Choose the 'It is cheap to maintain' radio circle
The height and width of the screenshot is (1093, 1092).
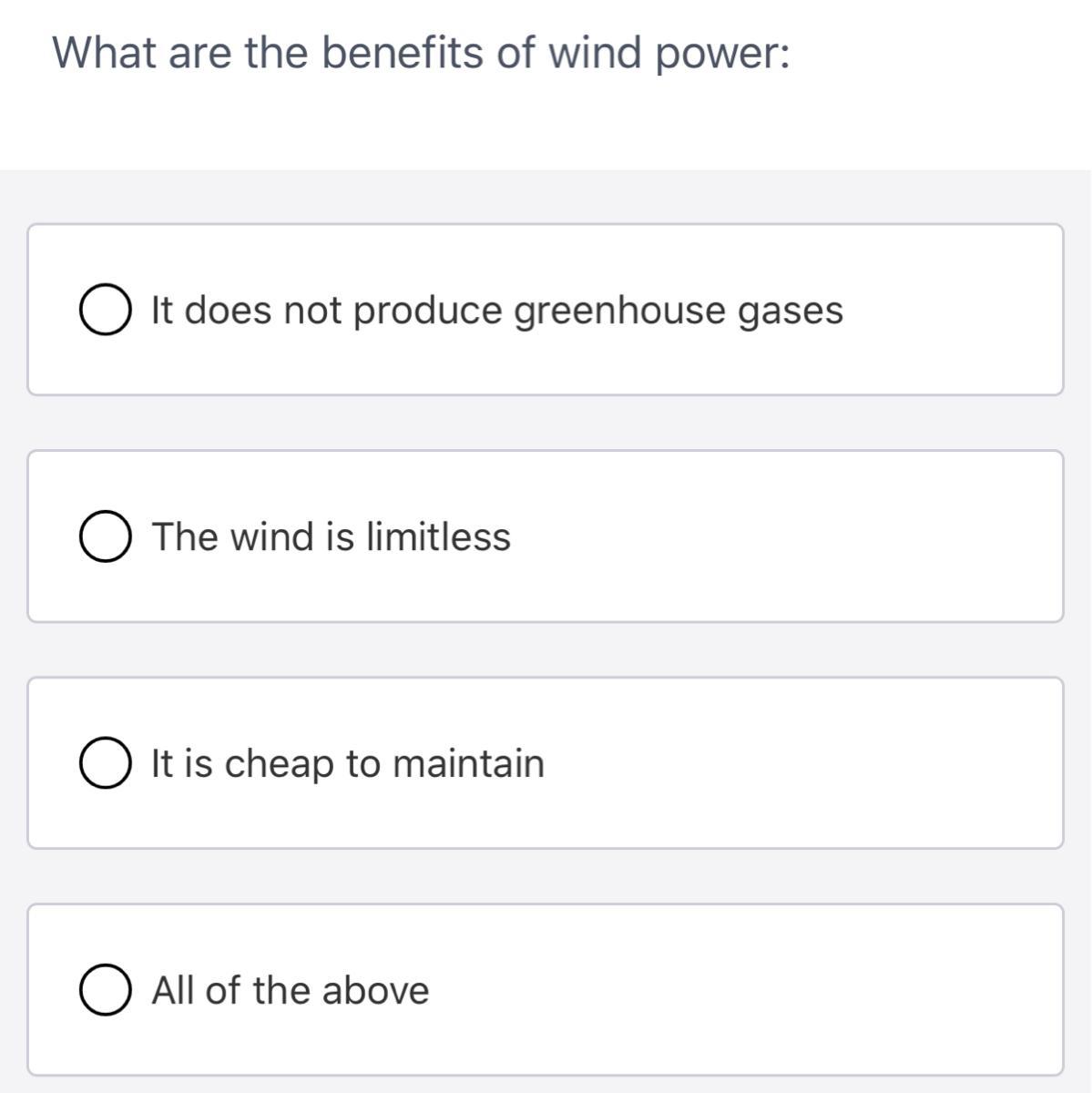point(103,764)
